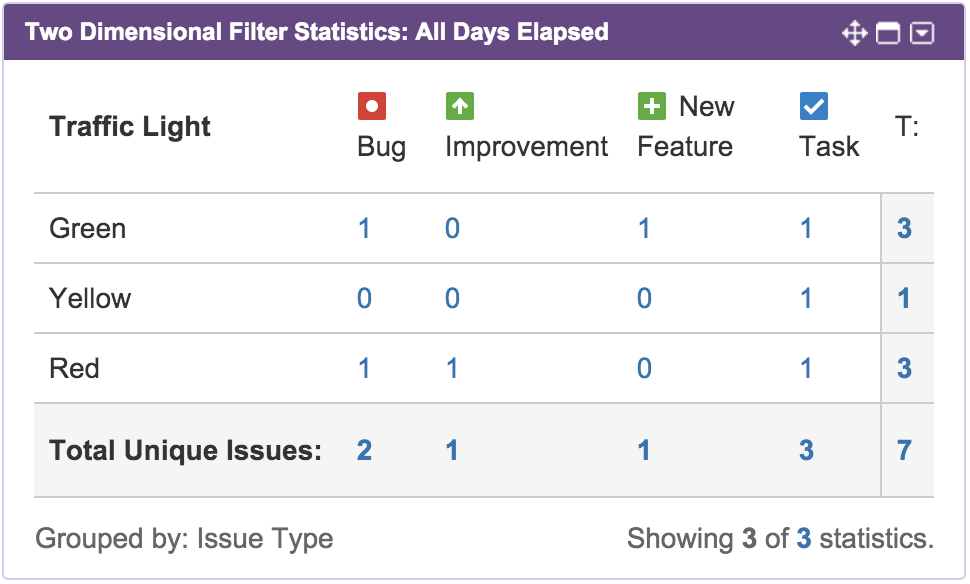Click the gadget move handle icon

pyautogui.click(x=854, y=33)
